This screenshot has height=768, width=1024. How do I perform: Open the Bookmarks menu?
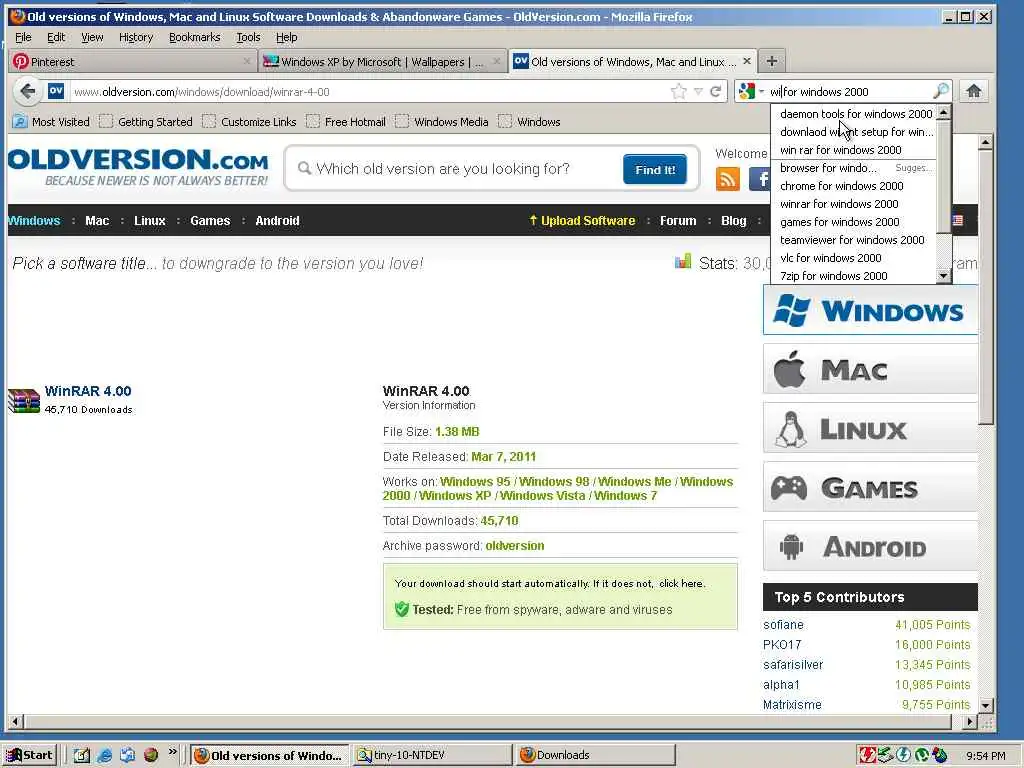pyautogui.click(x=195, y=37)
